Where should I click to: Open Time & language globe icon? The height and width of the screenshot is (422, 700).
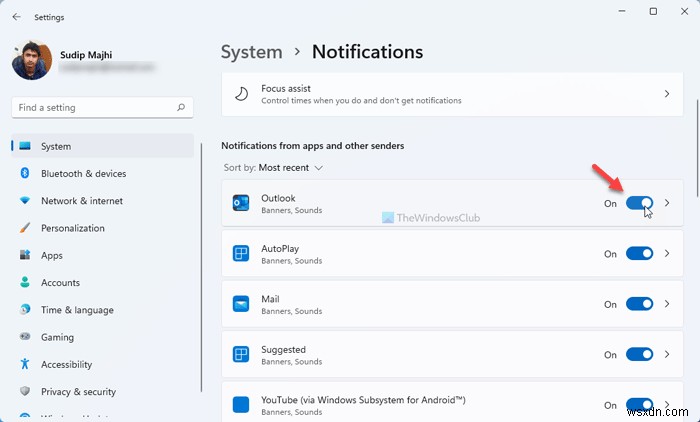coord(25,309)
